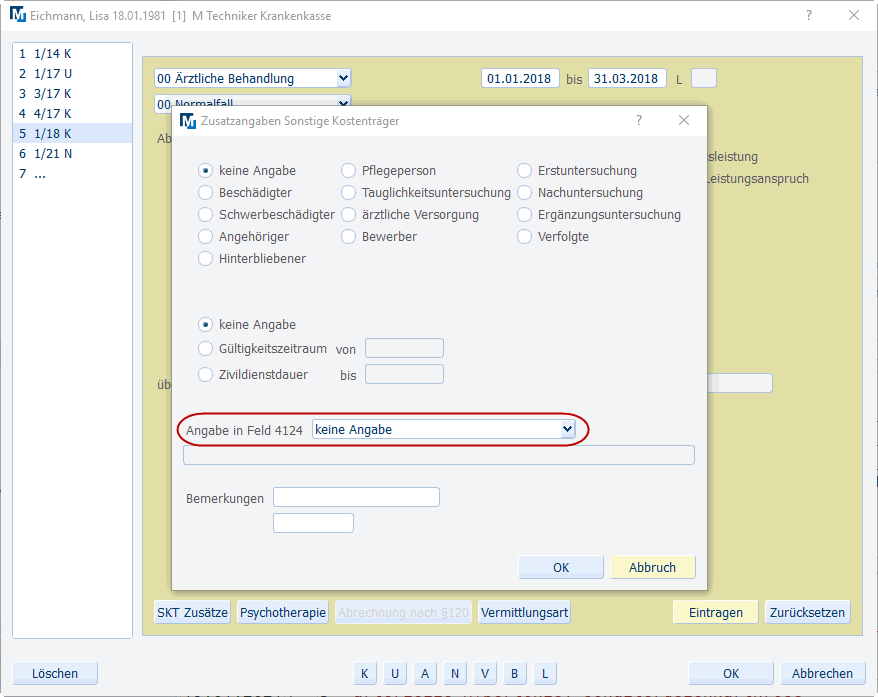
Task: Select list entry 1 1/14 K
Action: (x=72, y=54)
